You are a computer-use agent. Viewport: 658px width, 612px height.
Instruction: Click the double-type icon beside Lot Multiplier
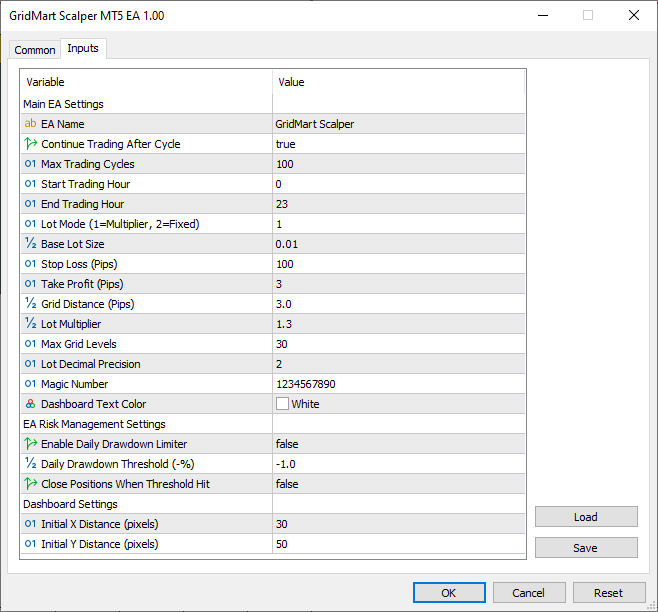pos(30,323)
